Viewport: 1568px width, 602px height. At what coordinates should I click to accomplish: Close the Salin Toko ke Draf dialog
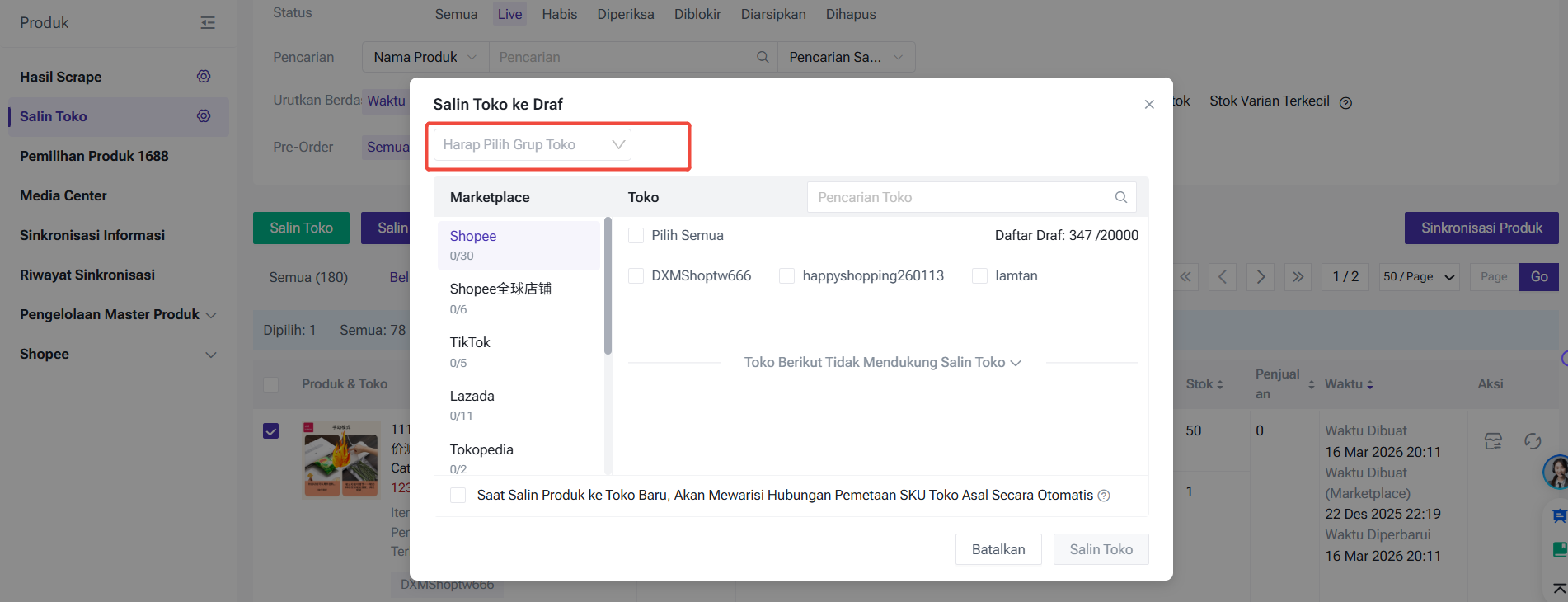tap(1148, 105)
